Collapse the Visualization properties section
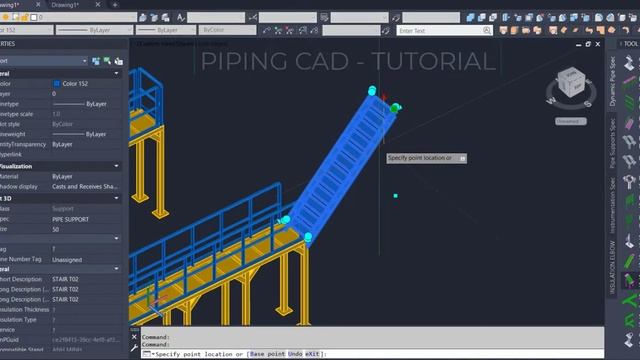The width and height of the screenshot is (640, 360). pos(116,166)
